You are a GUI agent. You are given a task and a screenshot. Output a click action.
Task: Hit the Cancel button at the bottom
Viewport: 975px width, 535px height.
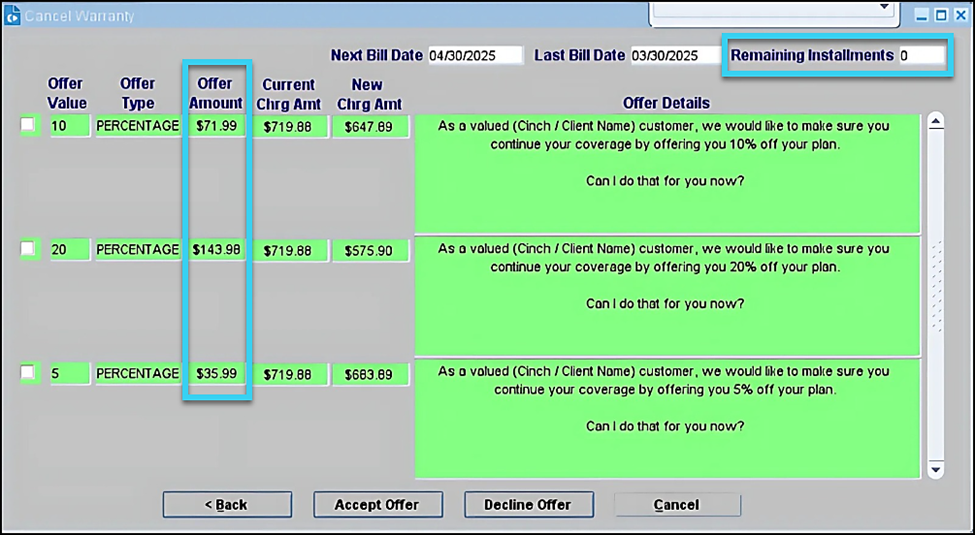pyautogui.click(x=676, y=504)
